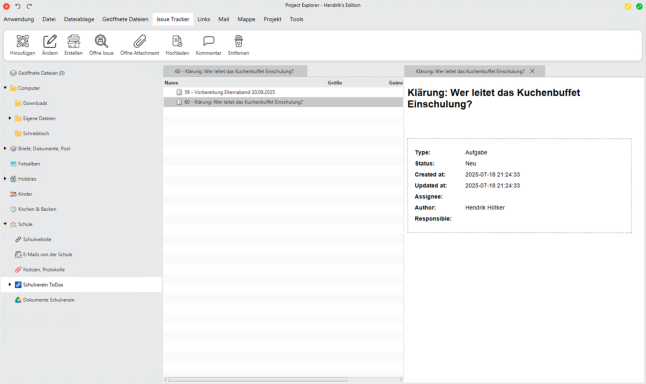The image size is (646, 384).
Task: Click the horizontal scrollbar of issue list
Action: [x=257, y=379]
